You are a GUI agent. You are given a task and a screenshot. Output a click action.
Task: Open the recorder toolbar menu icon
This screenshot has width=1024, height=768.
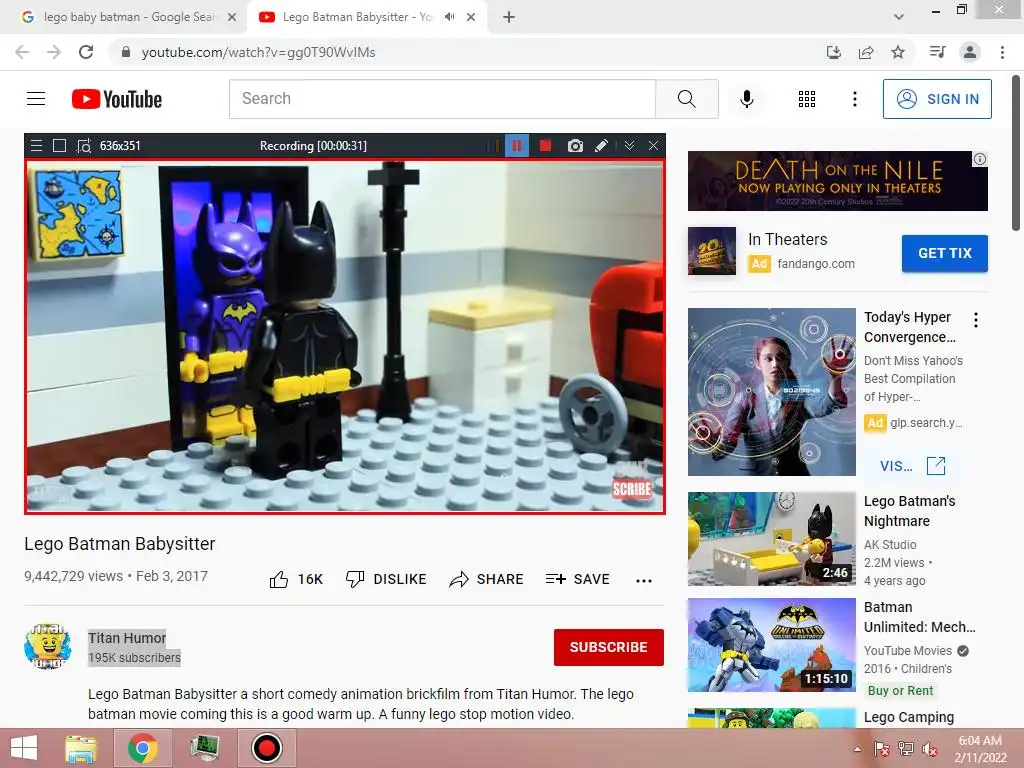tap(37, 146)
